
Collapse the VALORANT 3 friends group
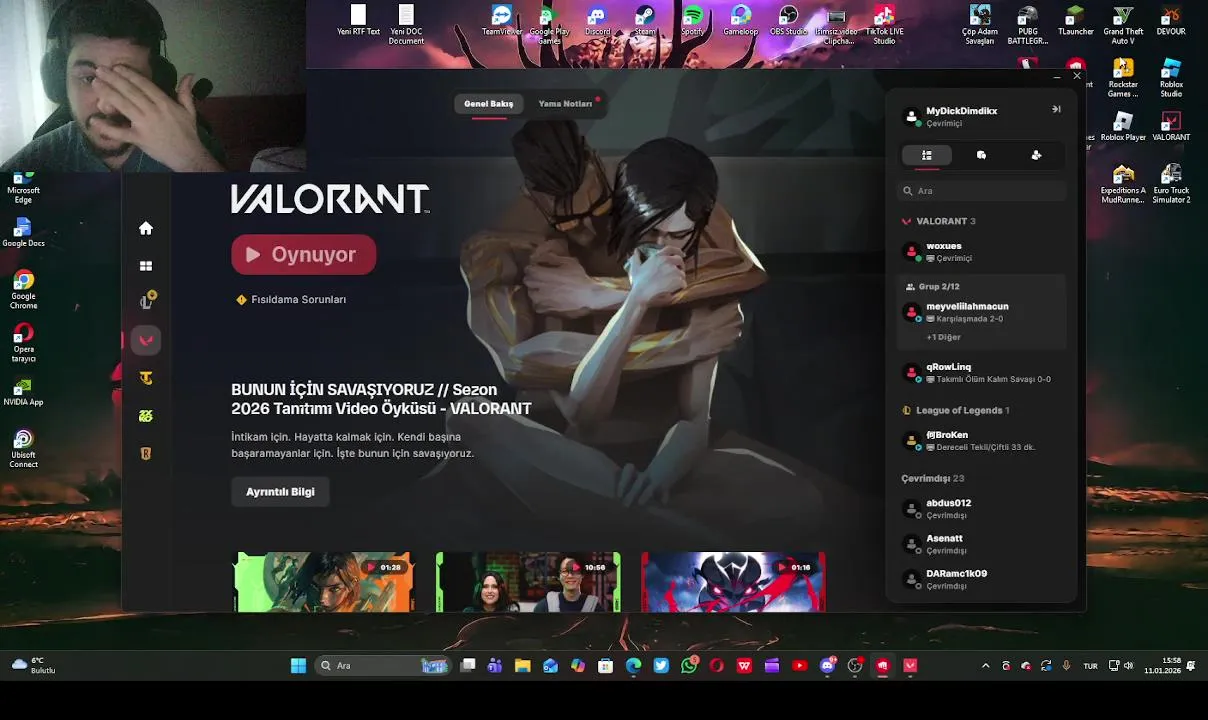point(939,221)
